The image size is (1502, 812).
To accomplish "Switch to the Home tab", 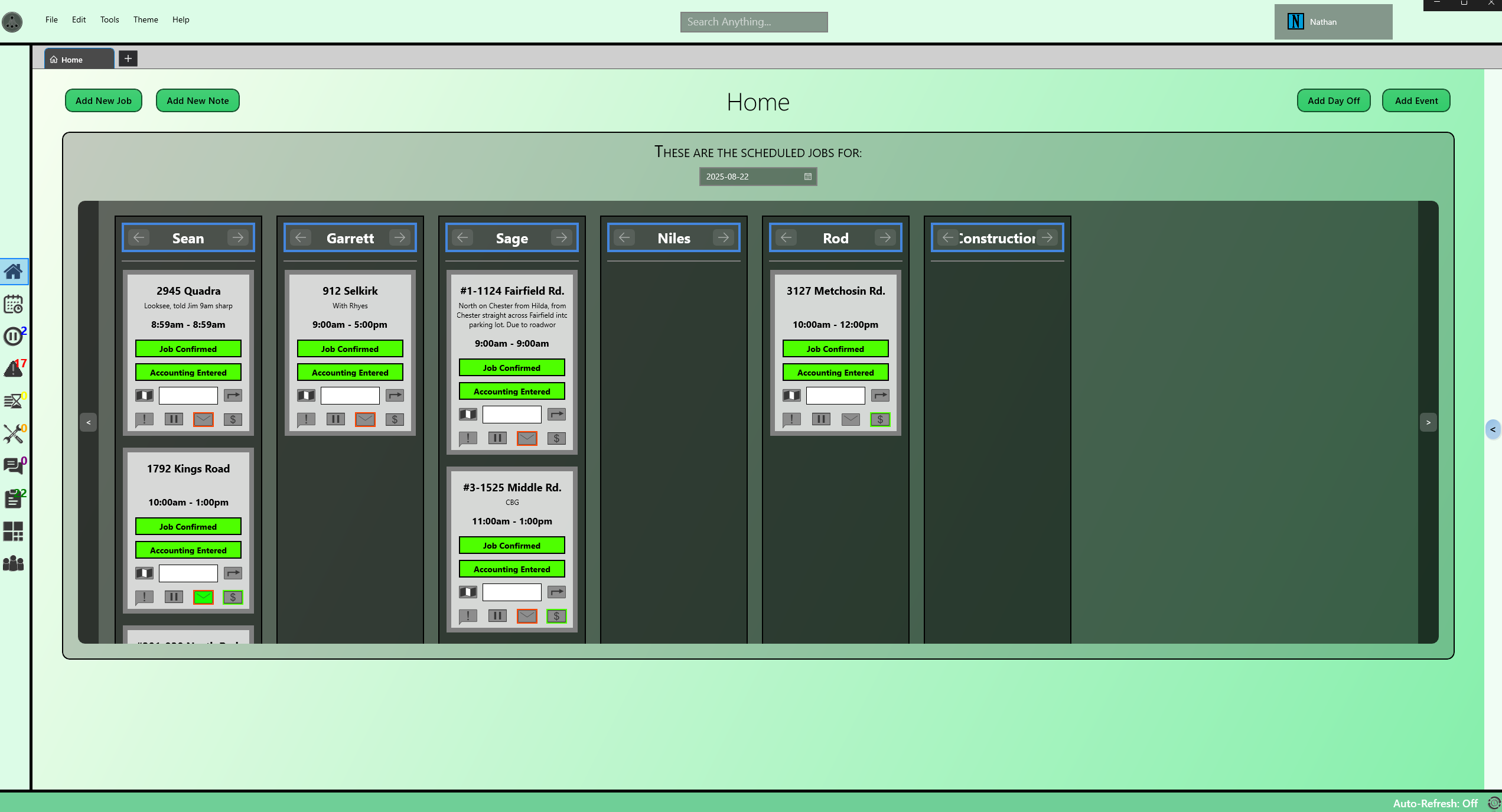I will (x=72, y=60).
